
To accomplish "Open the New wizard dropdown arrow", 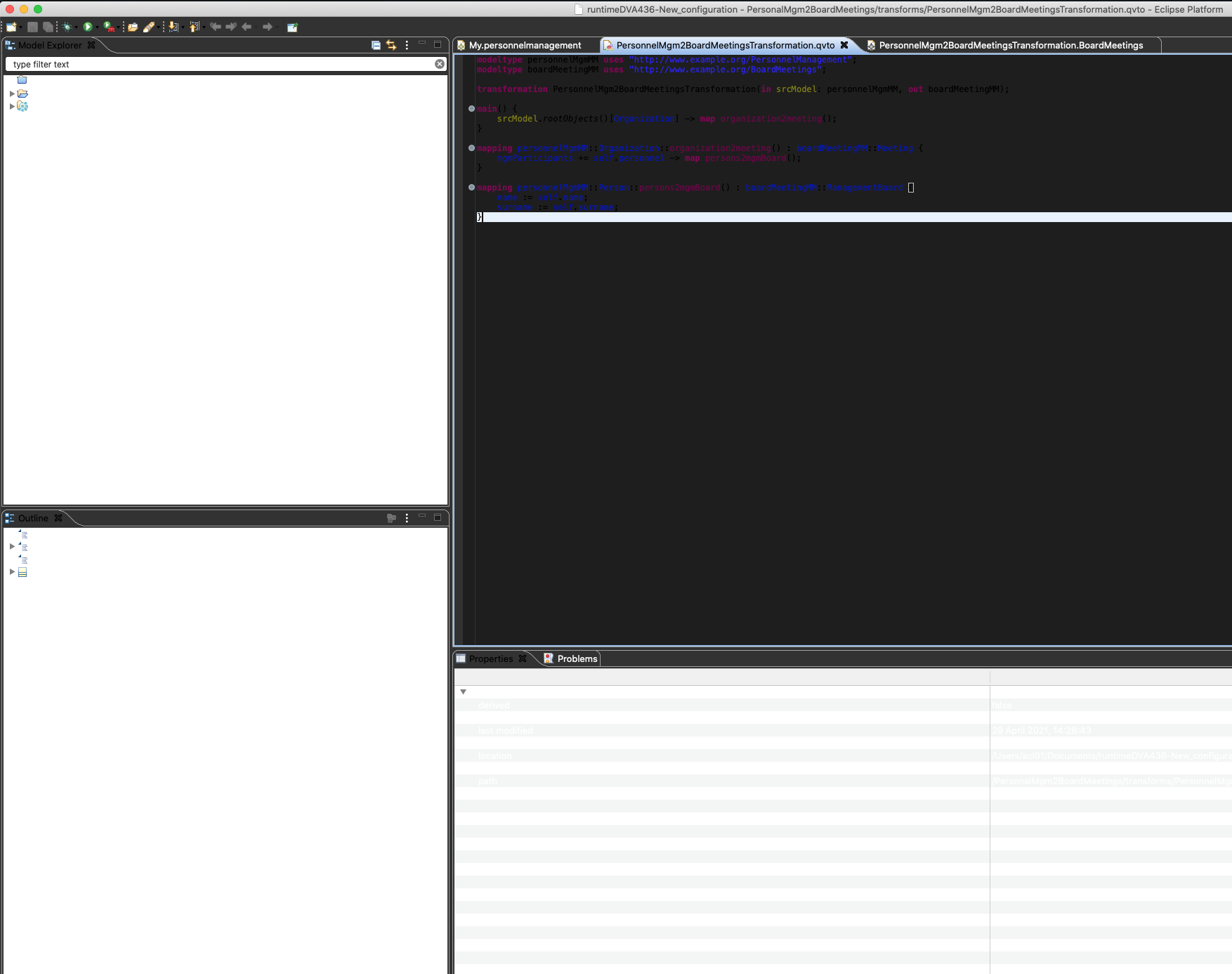I will tap(21, 27).
